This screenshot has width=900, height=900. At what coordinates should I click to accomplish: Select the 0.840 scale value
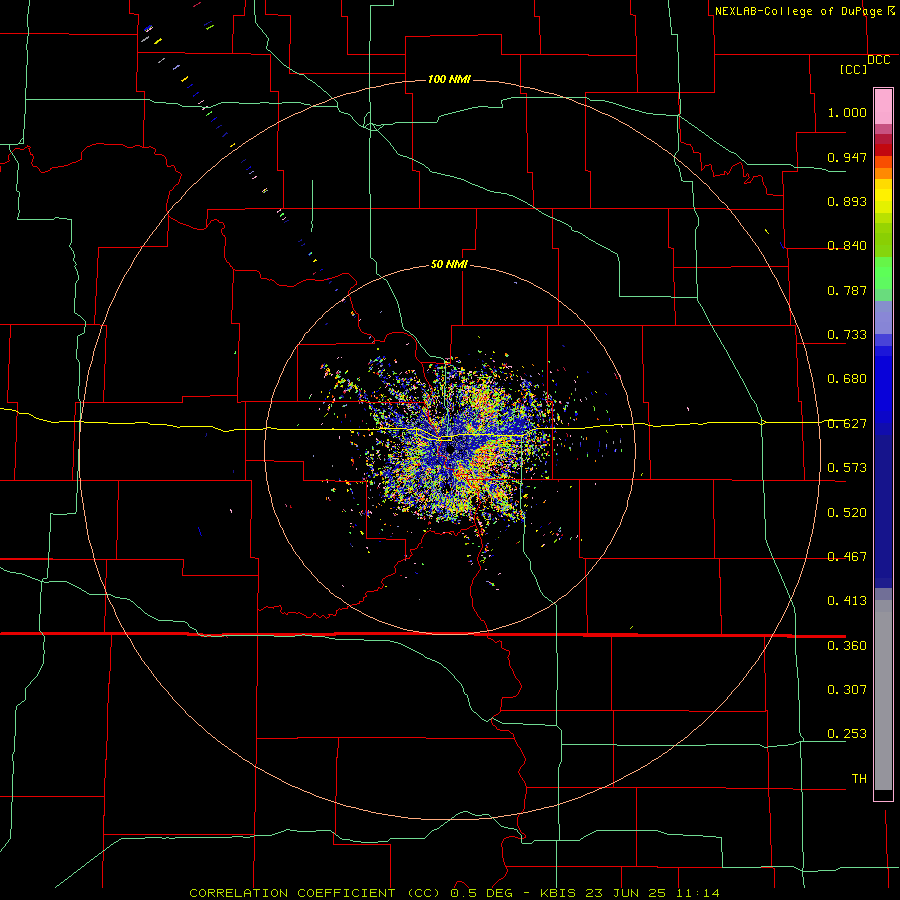coord(847,246)
